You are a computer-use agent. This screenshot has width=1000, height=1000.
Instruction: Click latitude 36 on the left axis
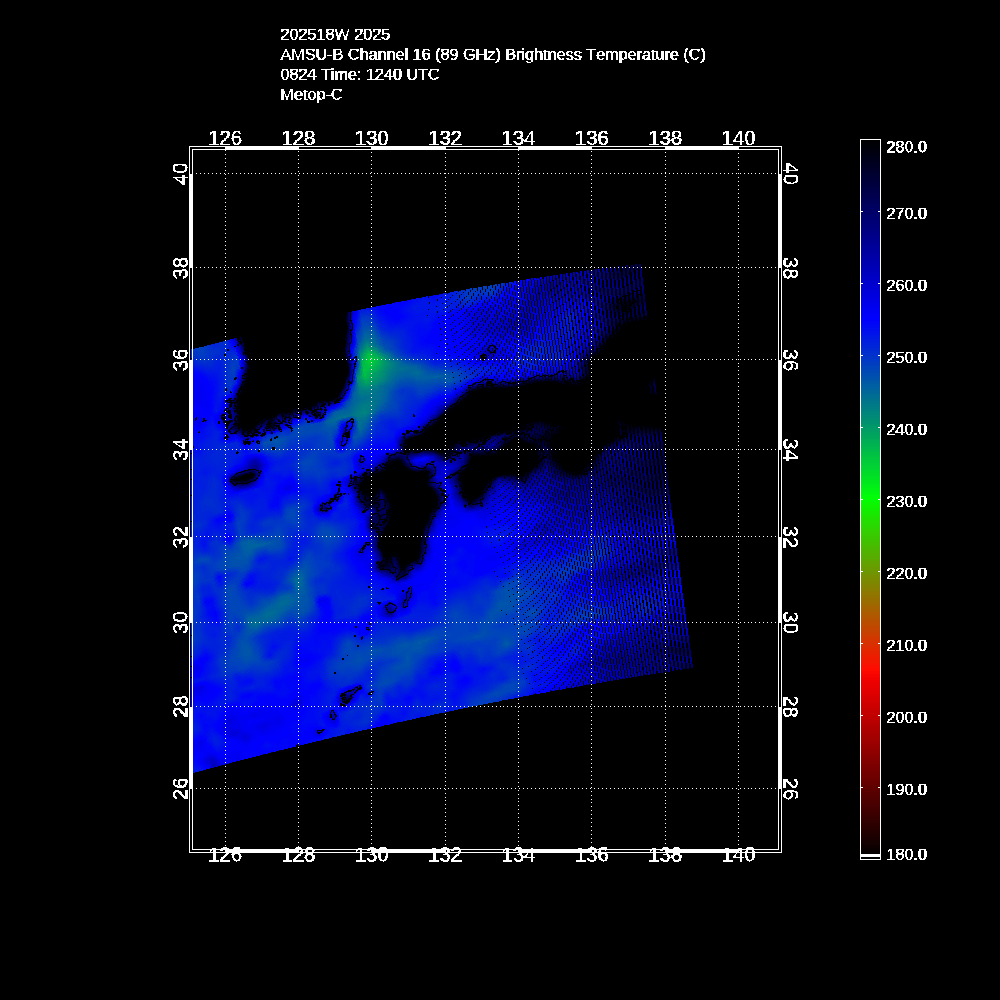pyautogui.click(x=180, y=360)
